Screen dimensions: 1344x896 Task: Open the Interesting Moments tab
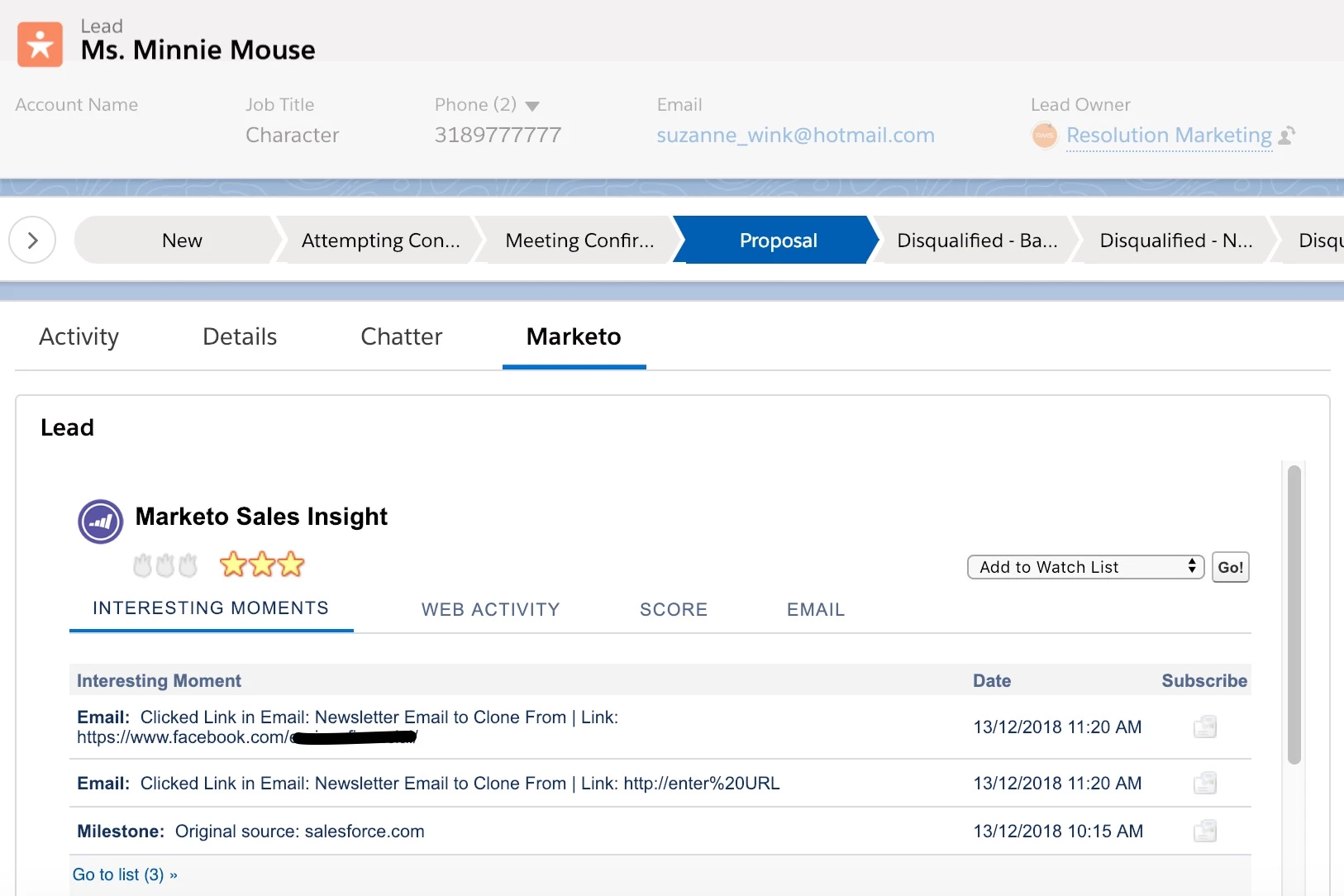tap(211, 608)
